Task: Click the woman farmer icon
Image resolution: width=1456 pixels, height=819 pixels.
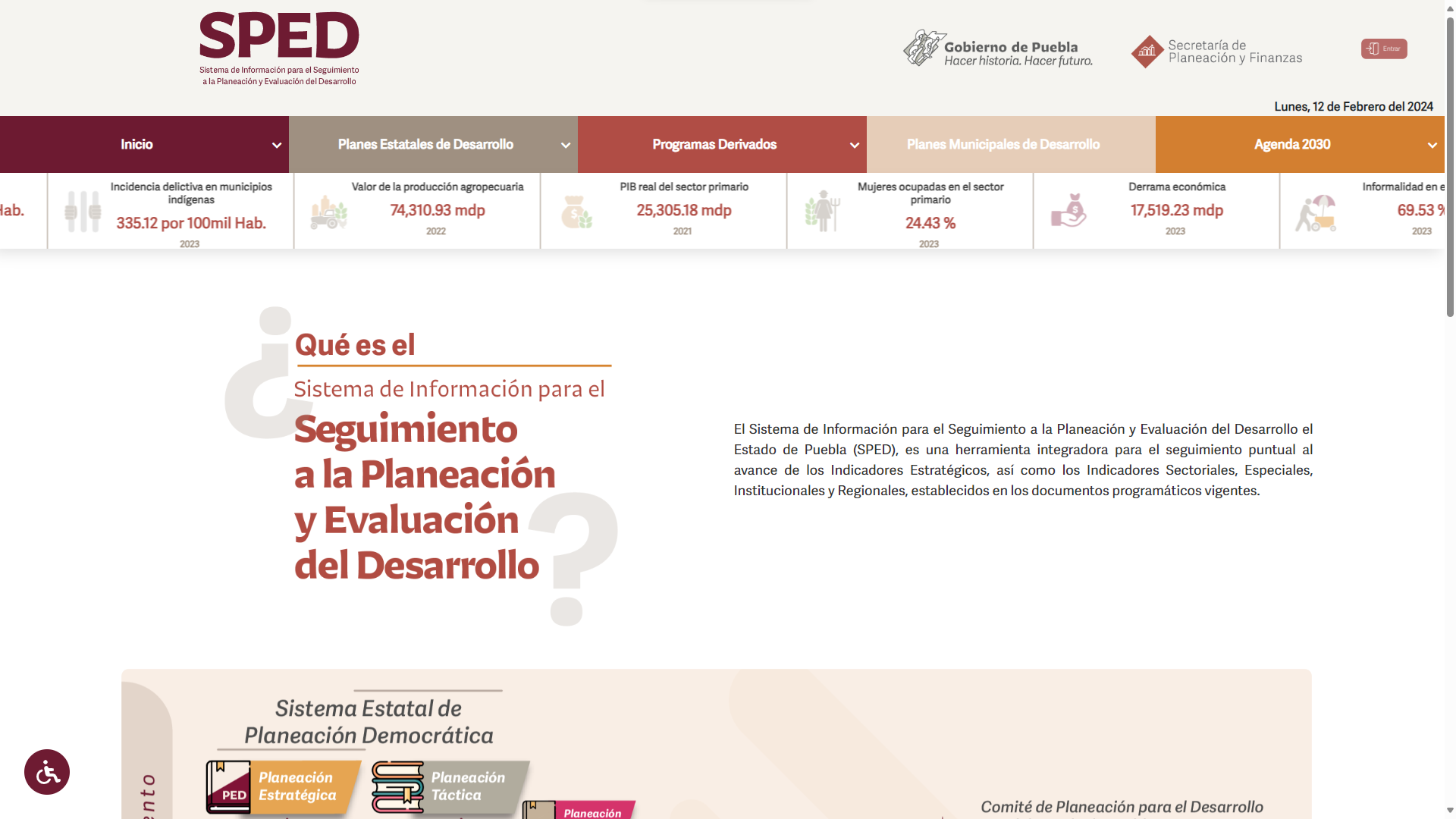Action: click(x=823, y=211)
